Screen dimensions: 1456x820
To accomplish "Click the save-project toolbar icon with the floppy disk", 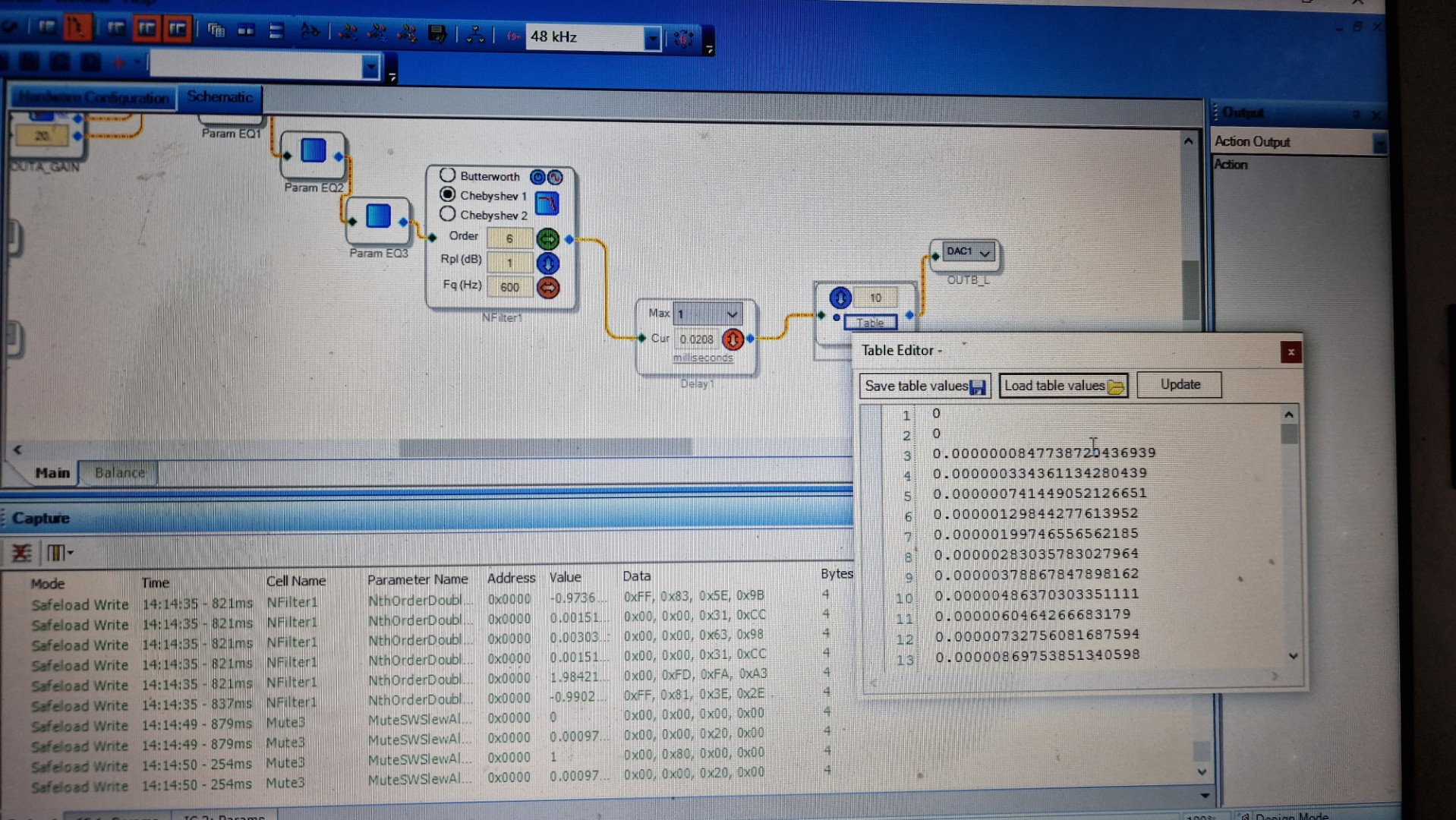I will coord(437,33).
